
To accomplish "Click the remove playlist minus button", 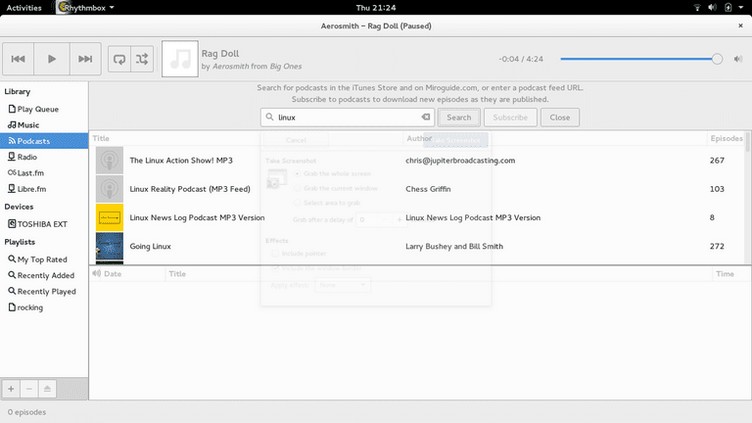I will (x=29, y=388).
